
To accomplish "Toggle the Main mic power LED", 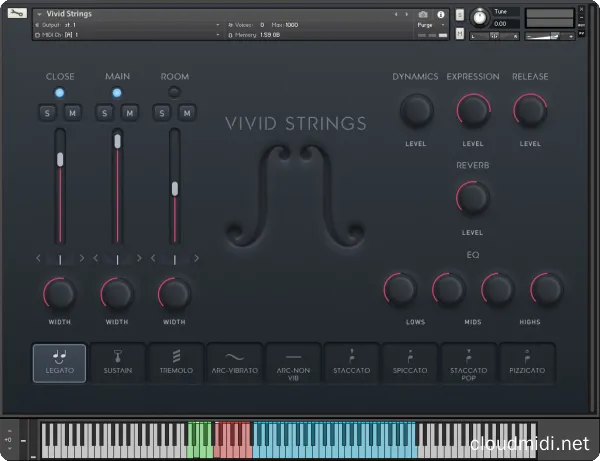I will click(117, 93).
